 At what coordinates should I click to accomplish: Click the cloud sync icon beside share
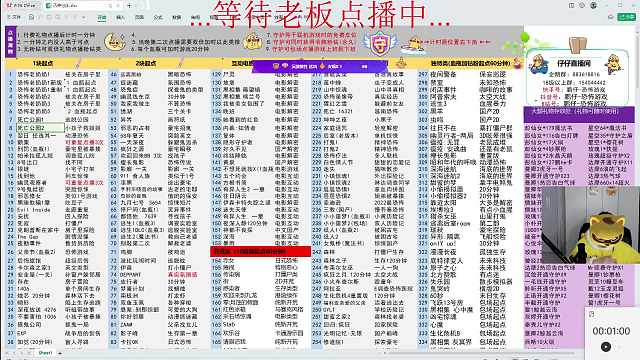611,17
